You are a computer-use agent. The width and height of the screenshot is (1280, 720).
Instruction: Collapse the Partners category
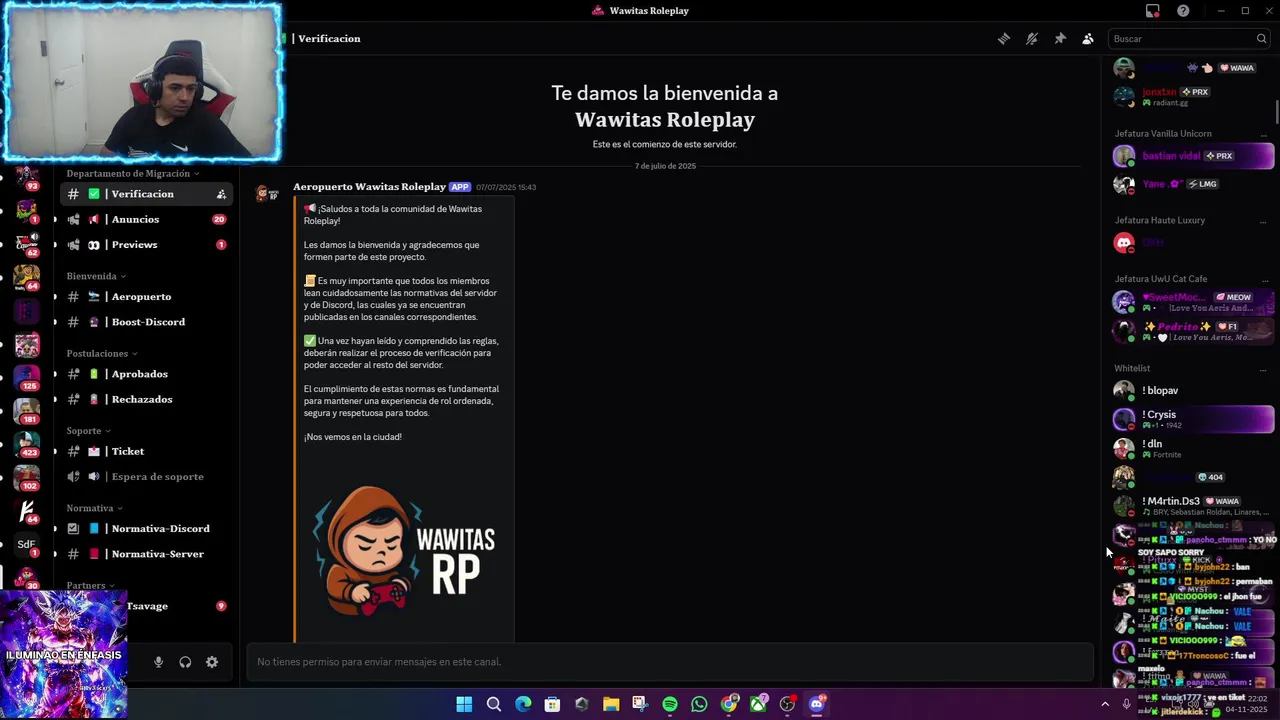pyautogui.click(x=90, y=586)
